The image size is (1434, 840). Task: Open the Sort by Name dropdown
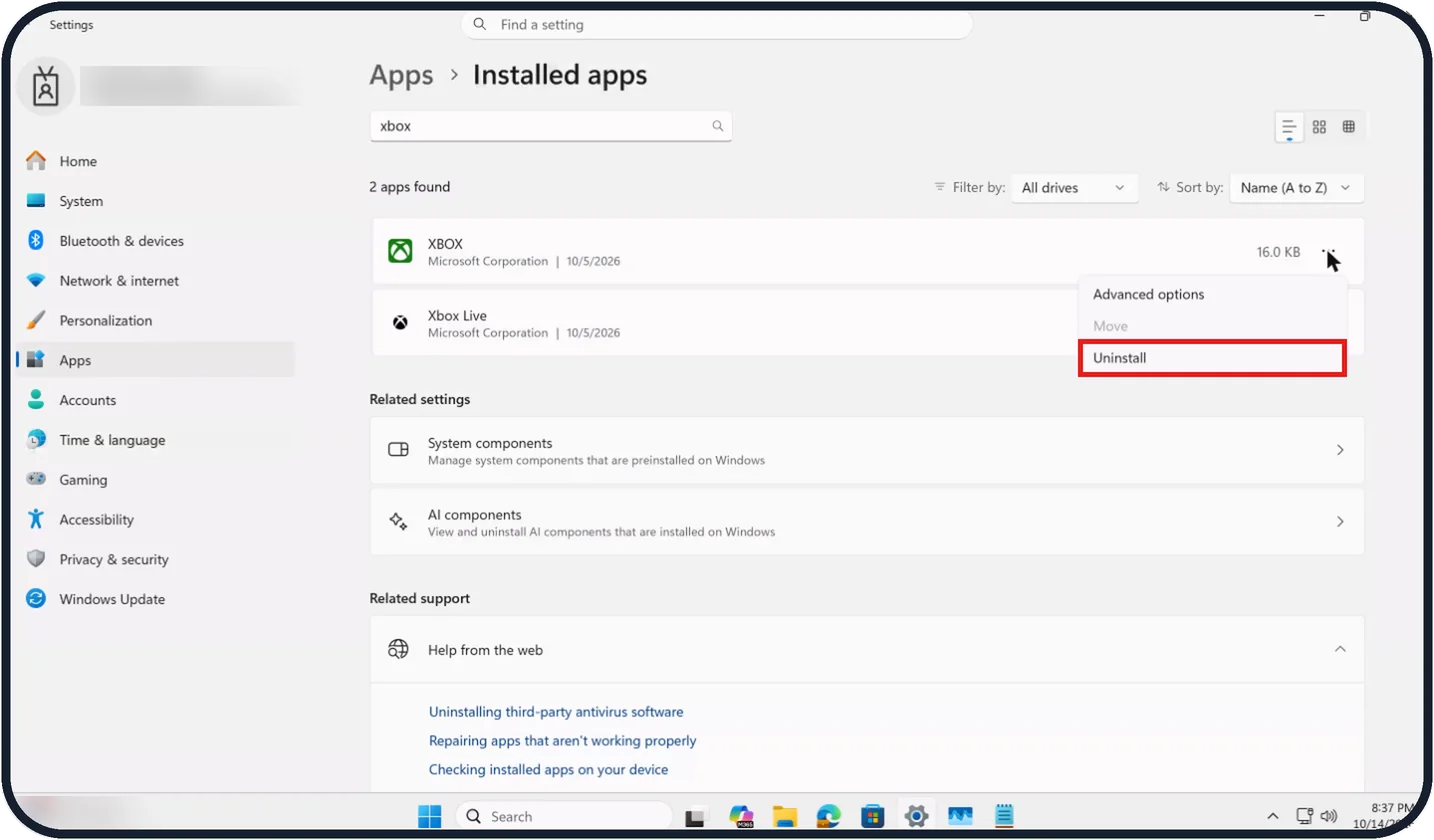pos(1296,187)
